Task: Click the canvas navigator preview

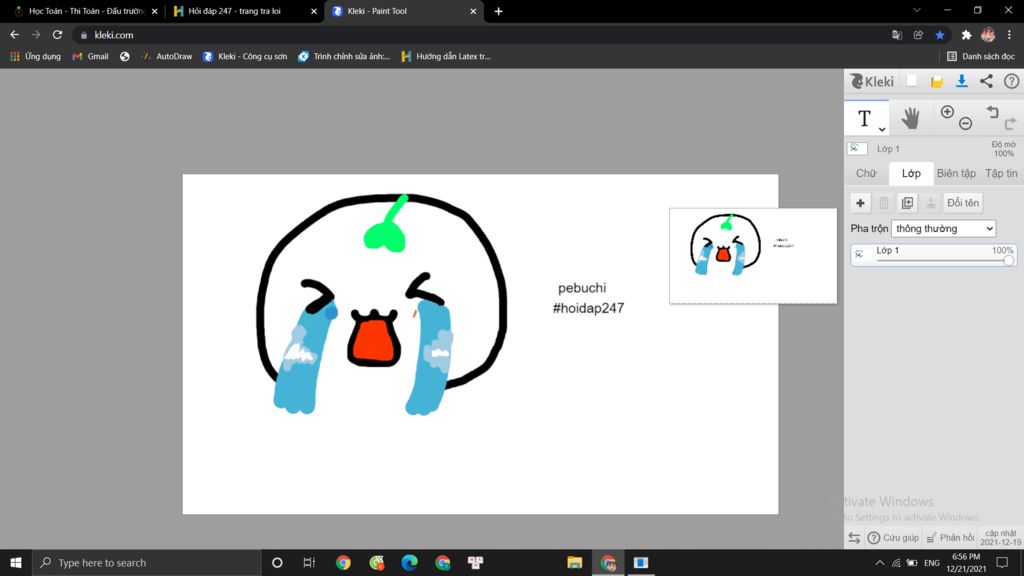Action: click(753, 256)
